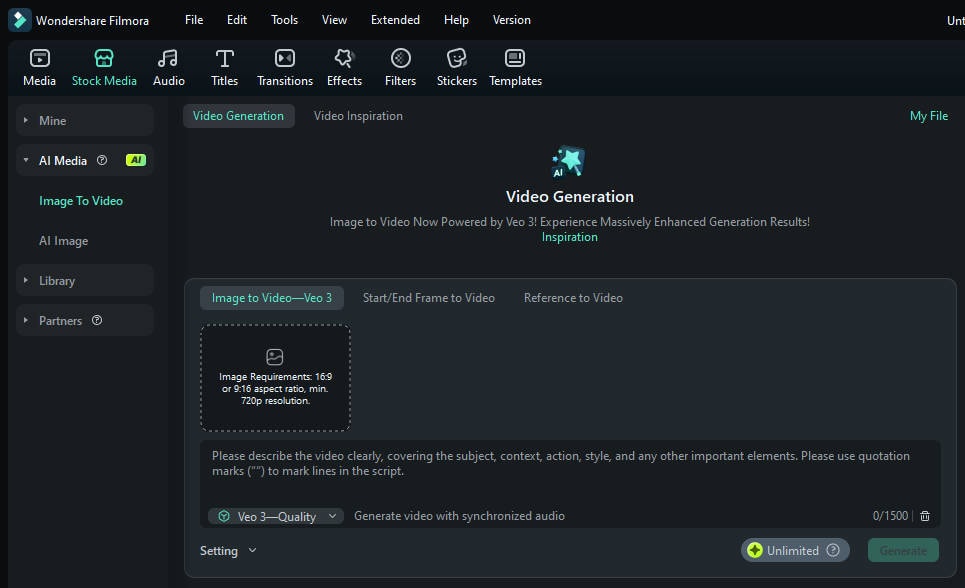Click the Inspiration link
This screenshot has width=965, height=588.
click(x=569, y=237)
